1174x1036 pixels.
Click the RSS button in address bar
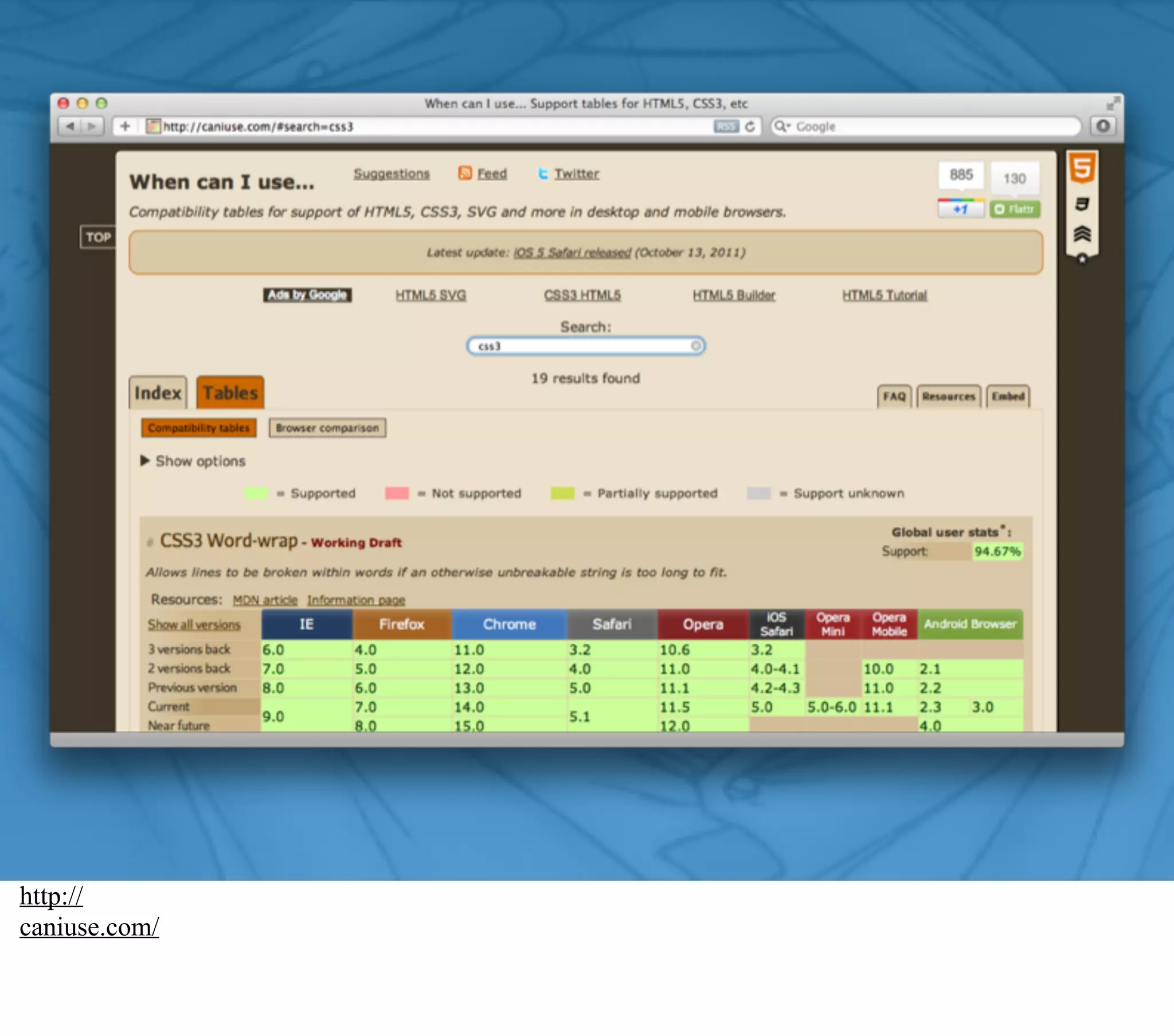[726, 126]
